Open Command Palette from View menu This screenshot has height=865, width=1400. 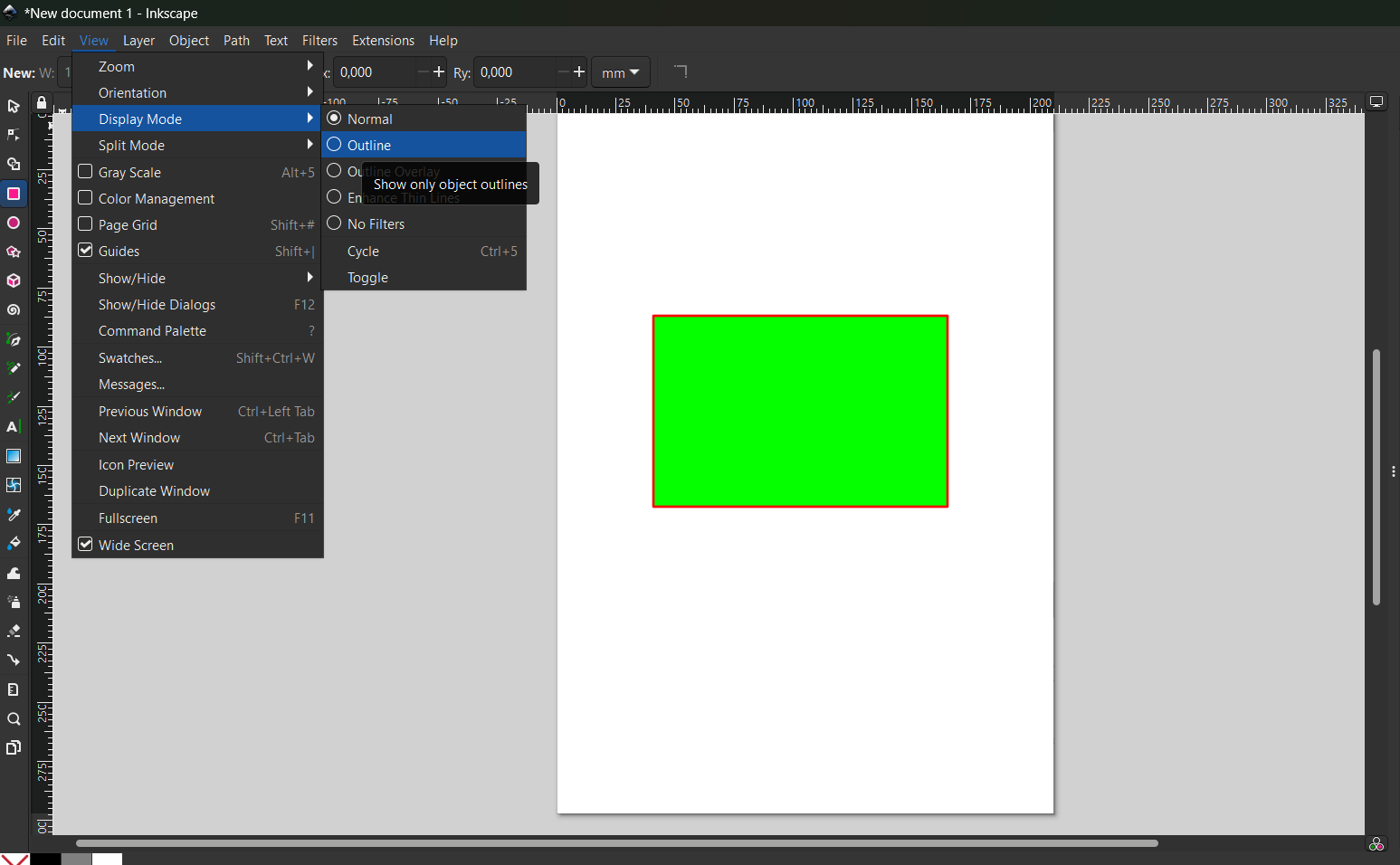pos(197,331)
